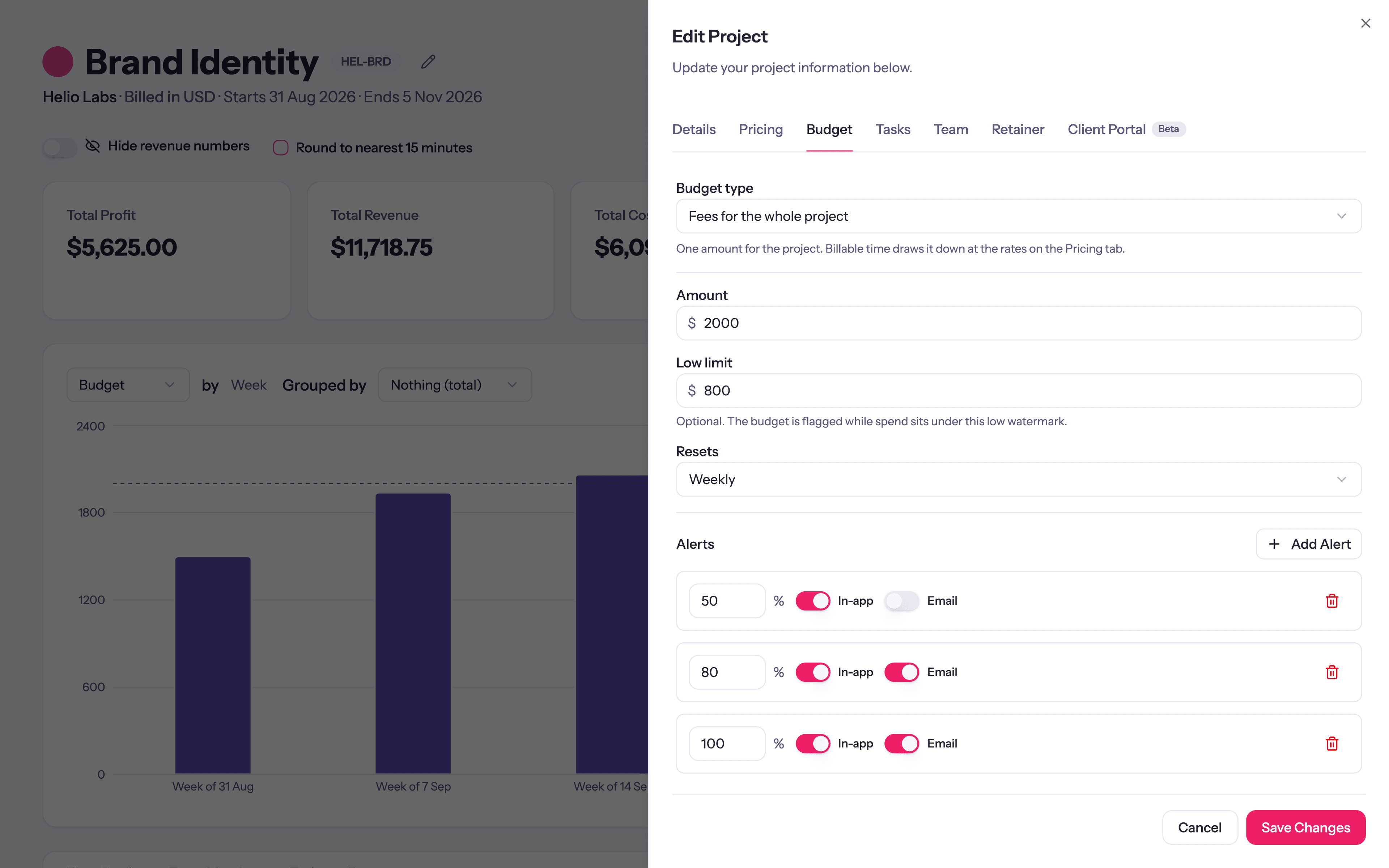Open the Budget type dropdown
Image resolution: width=1389 pixels, height=868 pixels.
pyautogui.click(x=1018, y=216)
